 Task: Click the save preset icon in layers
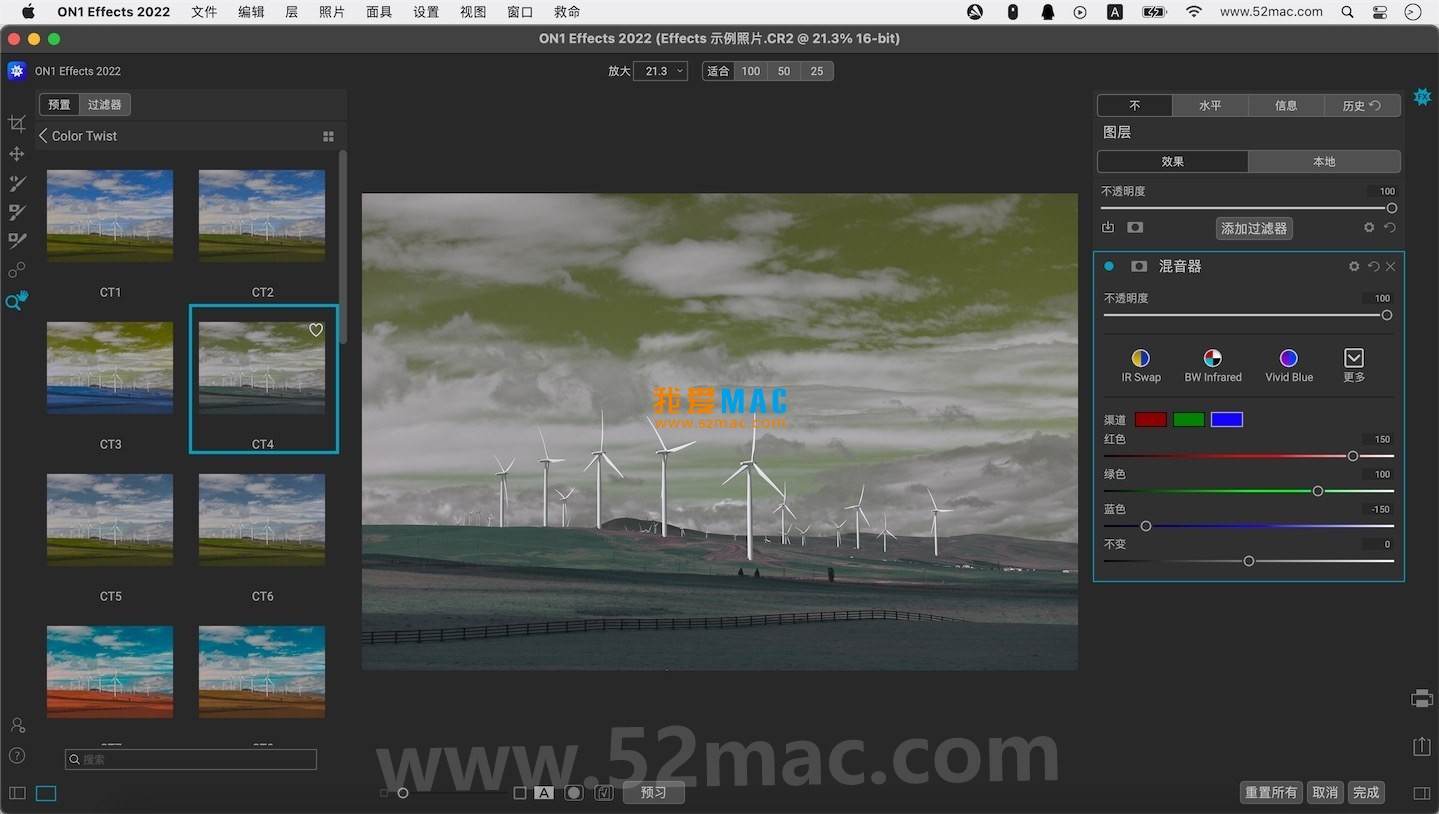click(x=1108, y=227)
